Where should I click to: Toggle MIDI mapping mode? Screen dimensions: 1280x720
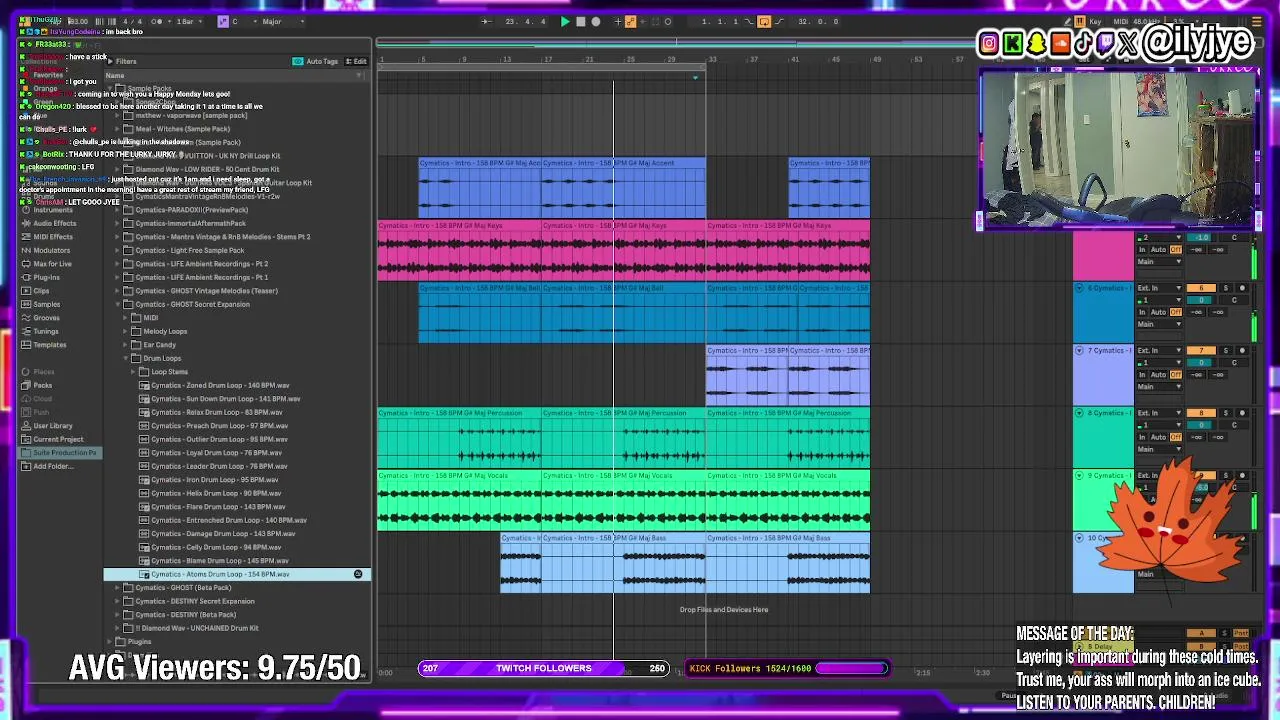[1123, 21]
